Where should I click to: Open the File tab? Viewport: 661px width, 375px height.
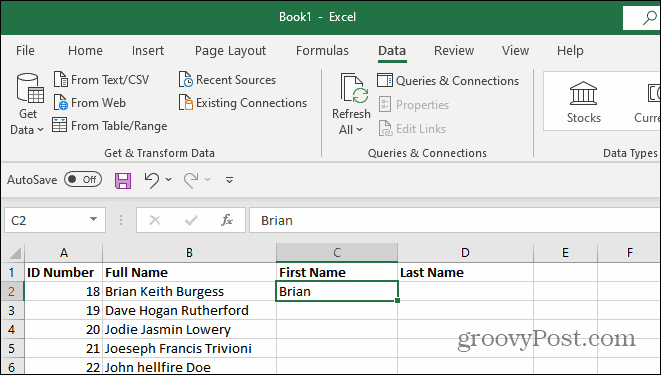[x=25, y=51]
